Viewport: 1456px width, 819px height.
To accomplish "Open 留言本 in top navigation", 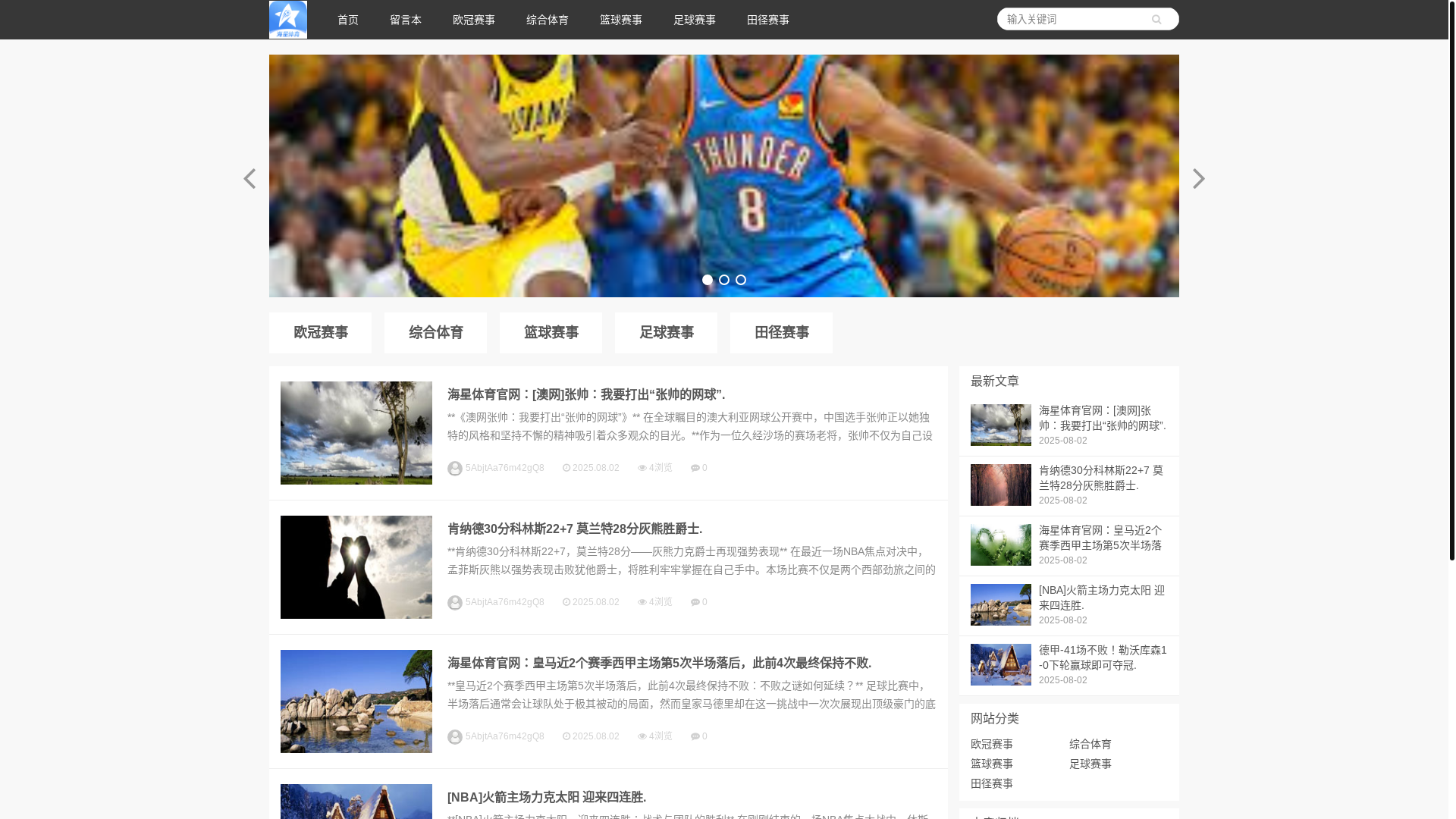I will [406, 20].
